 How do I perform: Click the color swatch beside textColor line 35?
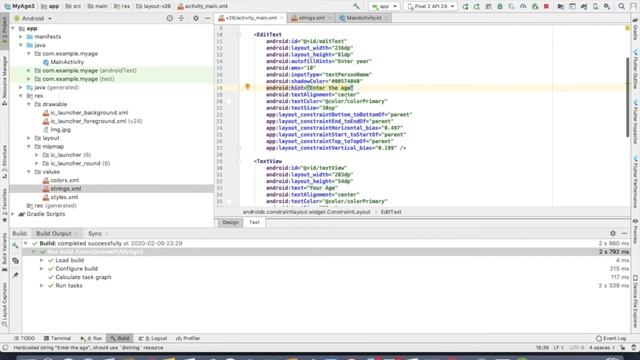coord(229,201)
